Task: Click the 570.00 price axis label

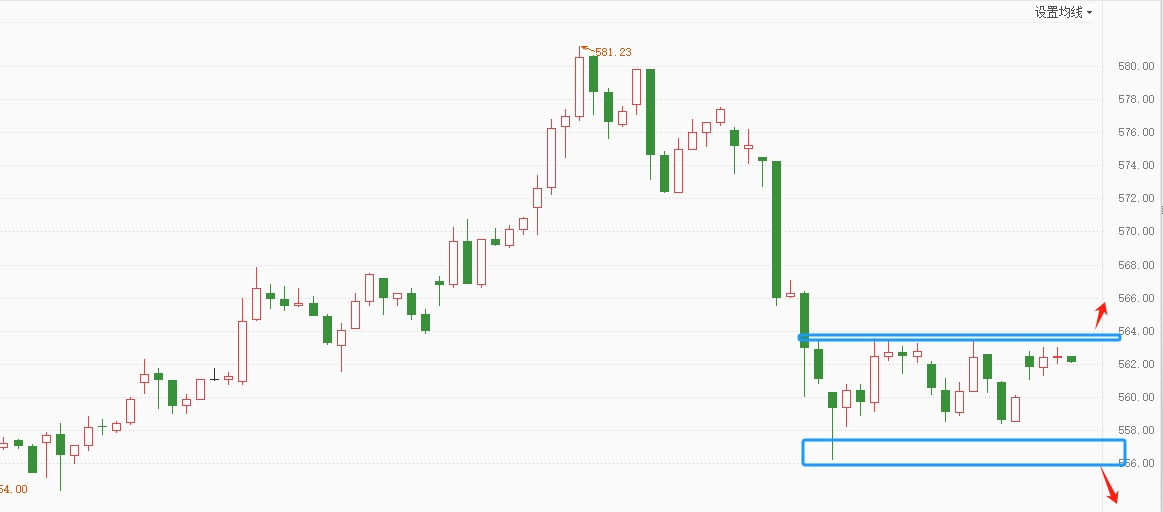Action: (1136, 231)
